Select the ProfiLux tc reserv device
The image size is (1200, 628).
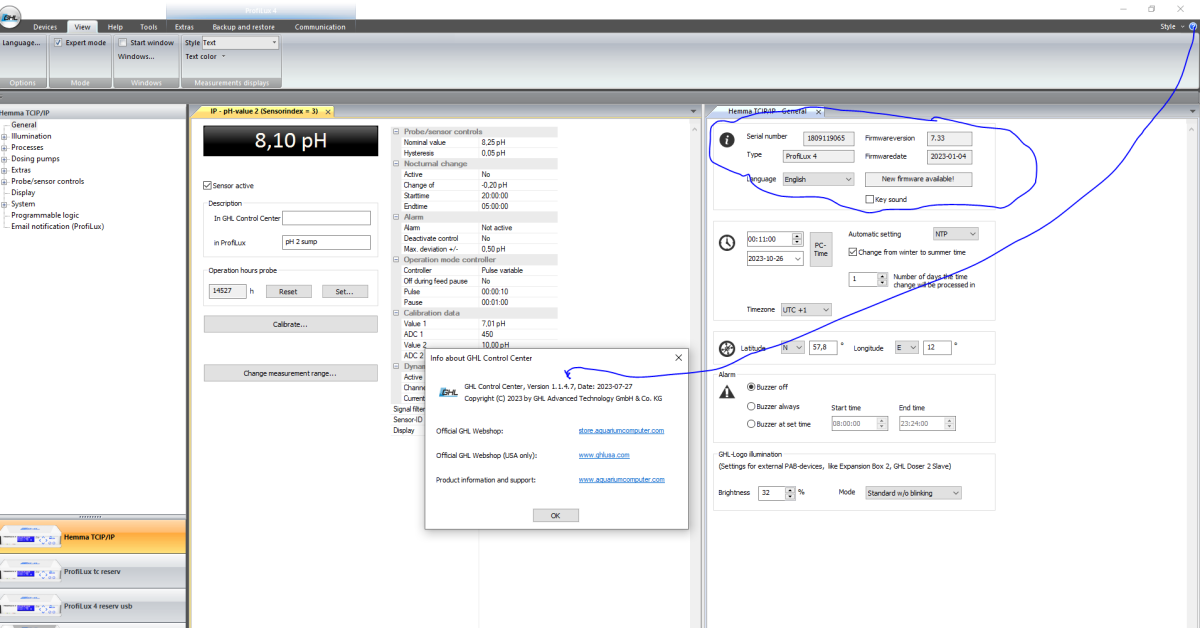tap(93, 571)
